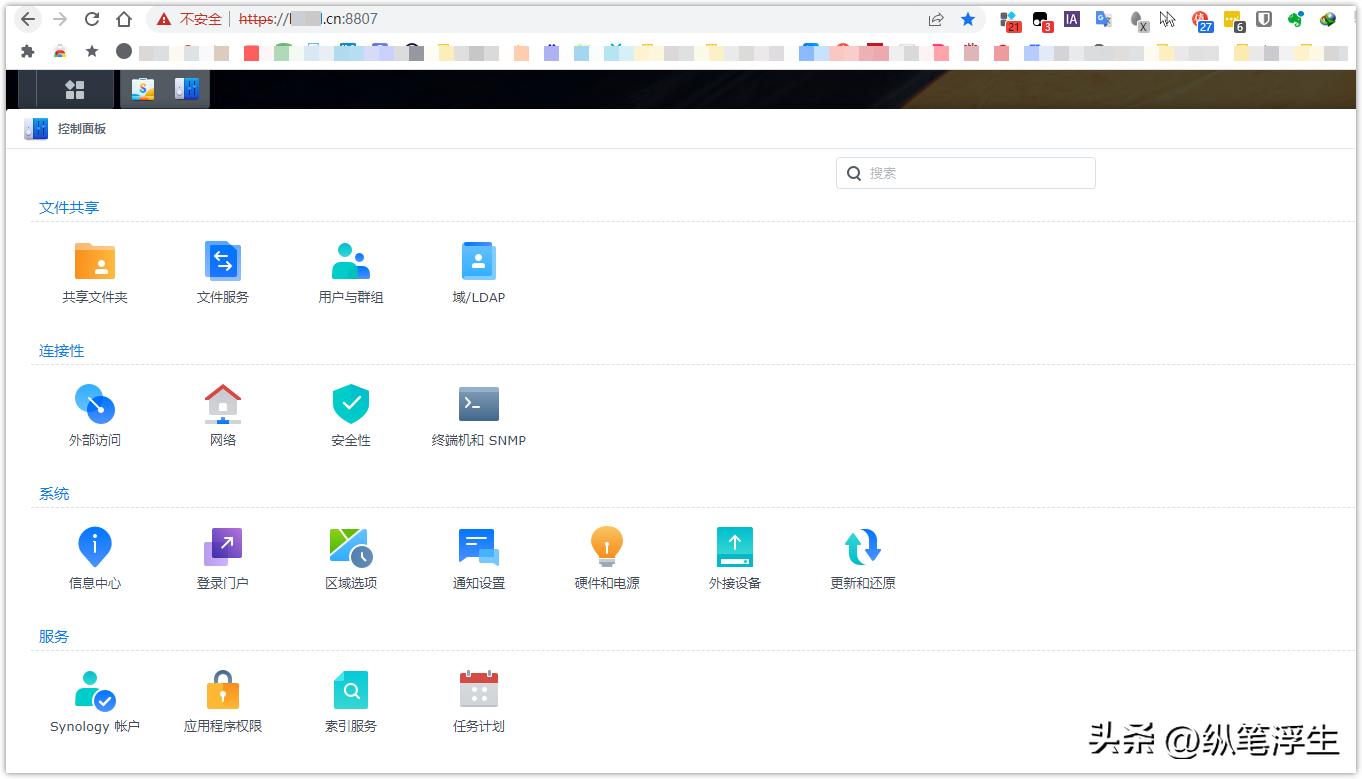Open 任务计划 (Task Scheduler)
The width and height of the screenshot is (1362, 779).
[x=478, y=698]
